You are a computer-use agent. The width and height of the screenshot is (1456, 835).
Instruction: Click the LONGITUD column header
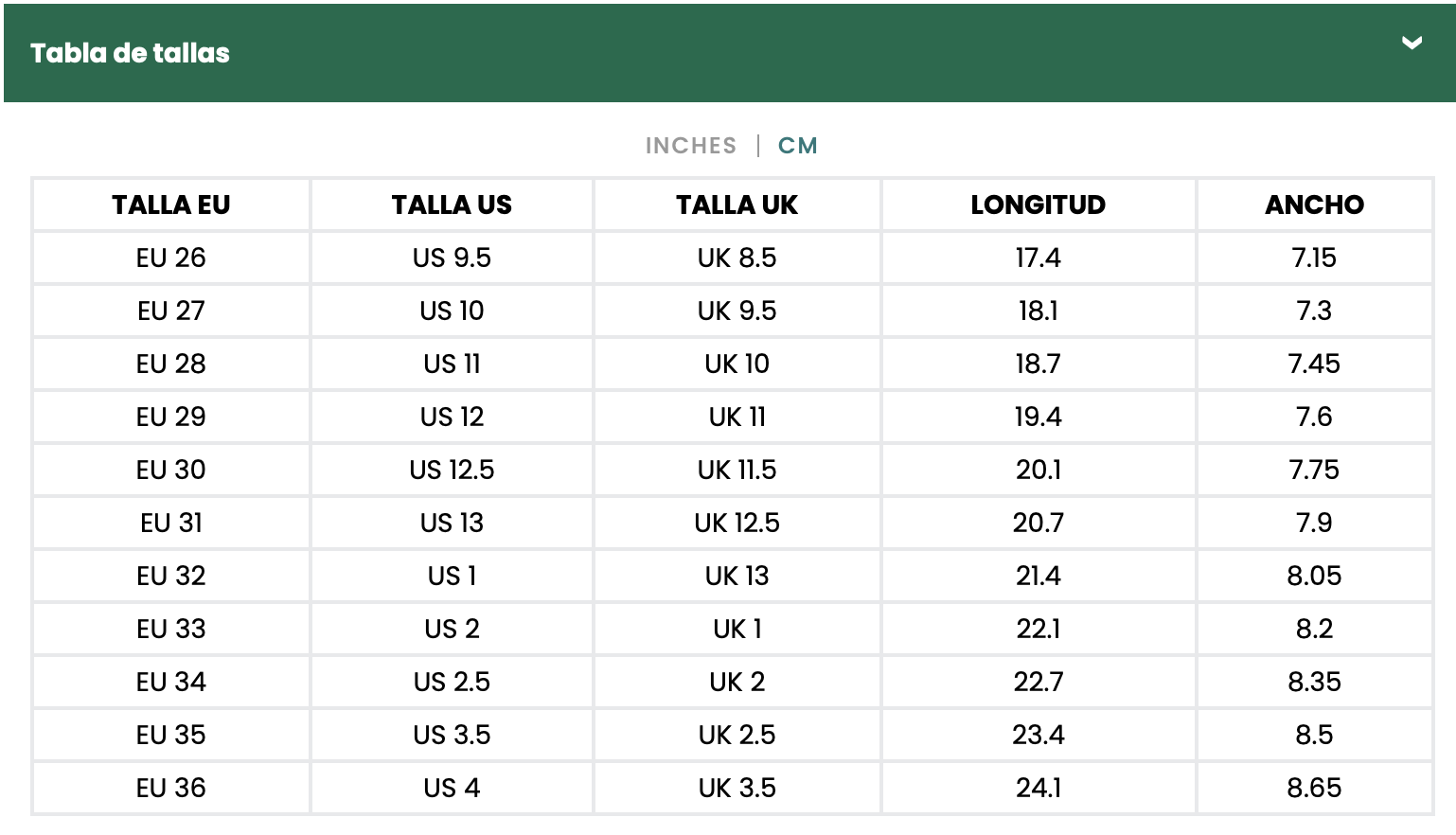[x=1038, y=204]
